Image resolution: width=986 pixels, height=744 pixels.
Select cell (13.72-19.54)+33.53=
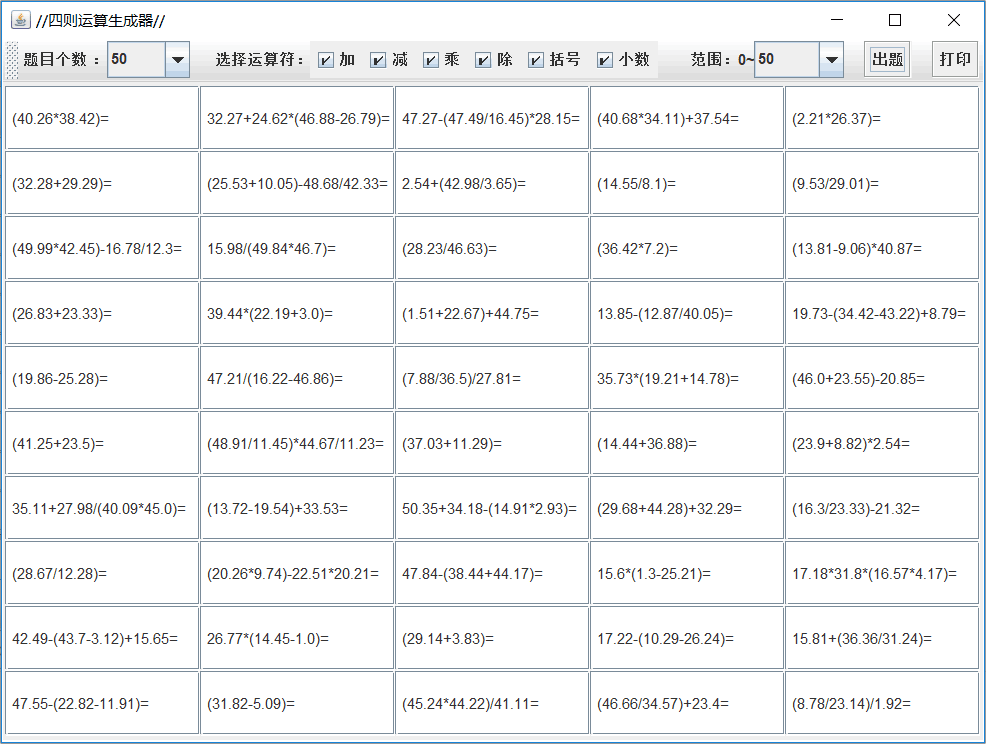(297, 508)
